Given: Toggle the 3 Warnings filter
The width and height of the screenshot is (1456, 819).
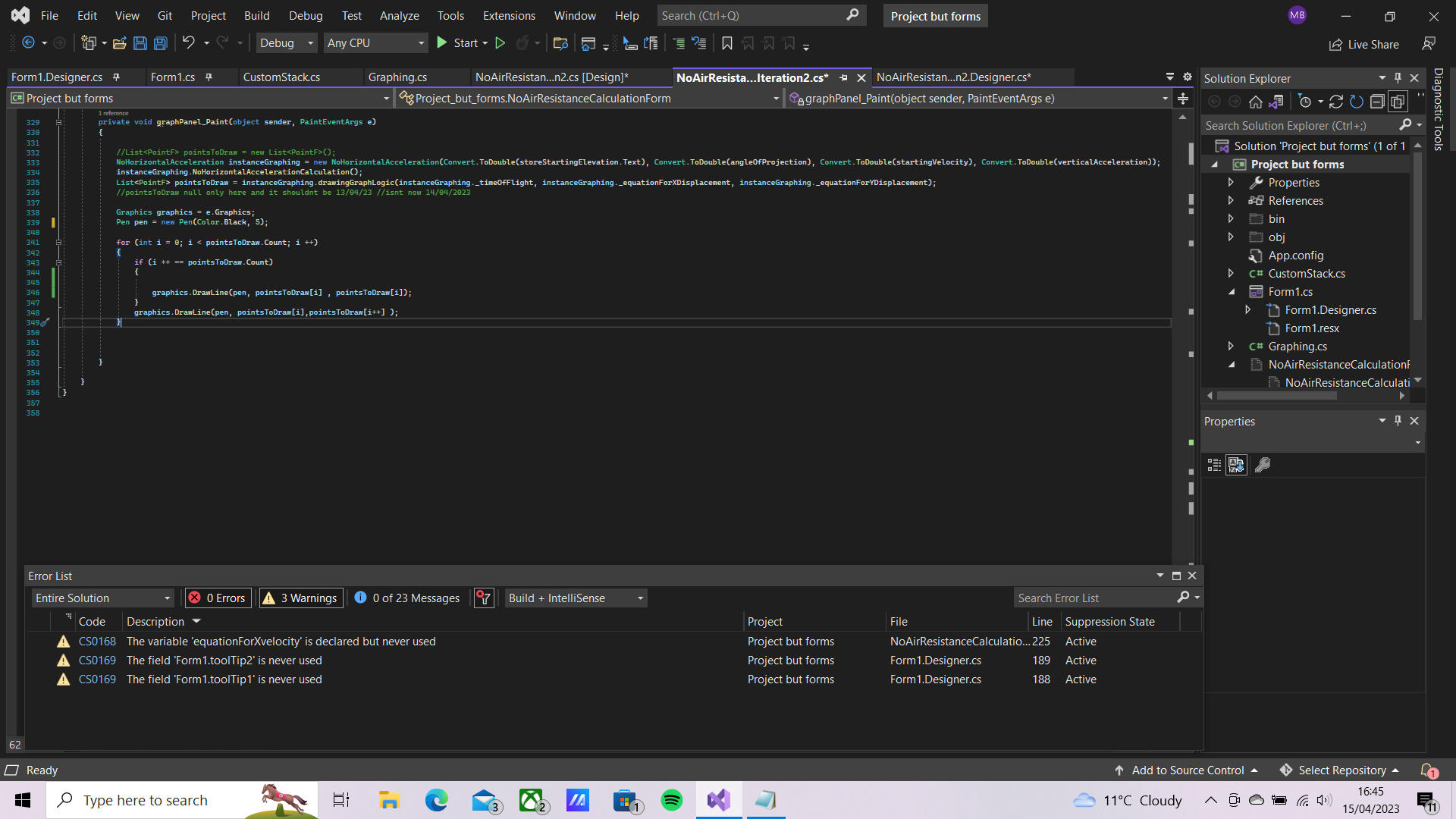Looking at the screenshot, I should pos(300,598).
